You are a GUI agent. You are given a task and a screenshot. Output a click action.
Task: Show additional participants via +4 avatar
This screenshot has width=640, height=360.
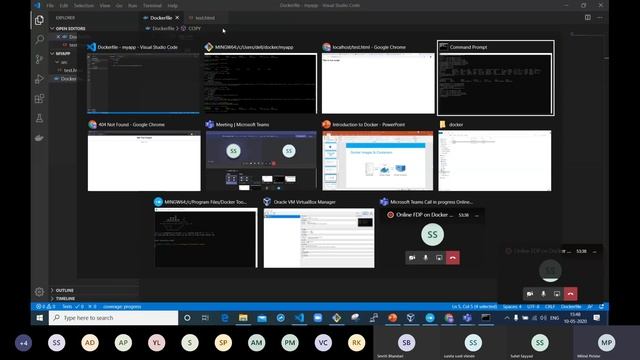[x=23, y=343]
